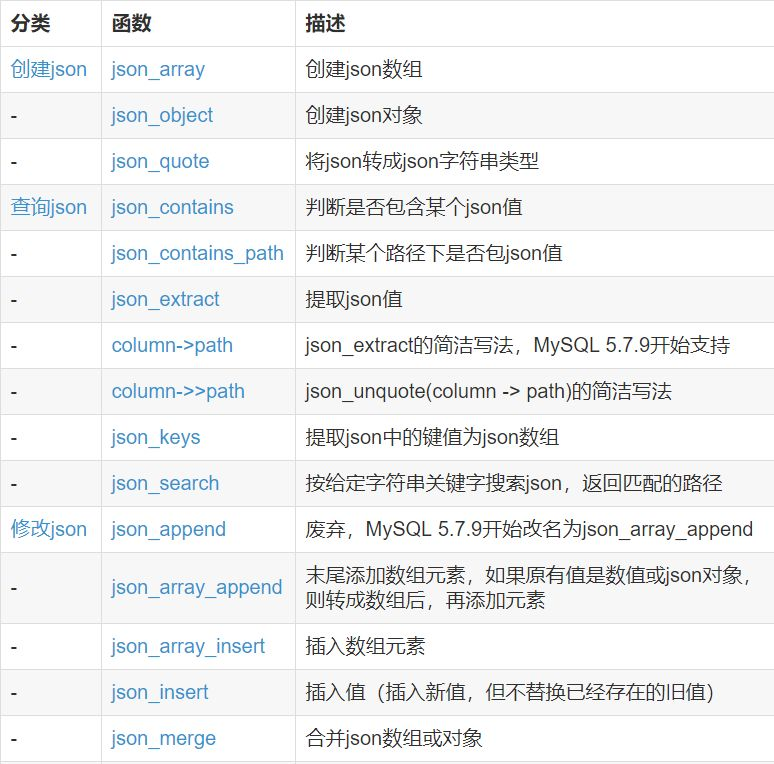Follow the json_object function link
774x764 pixels.
(162, 115)
